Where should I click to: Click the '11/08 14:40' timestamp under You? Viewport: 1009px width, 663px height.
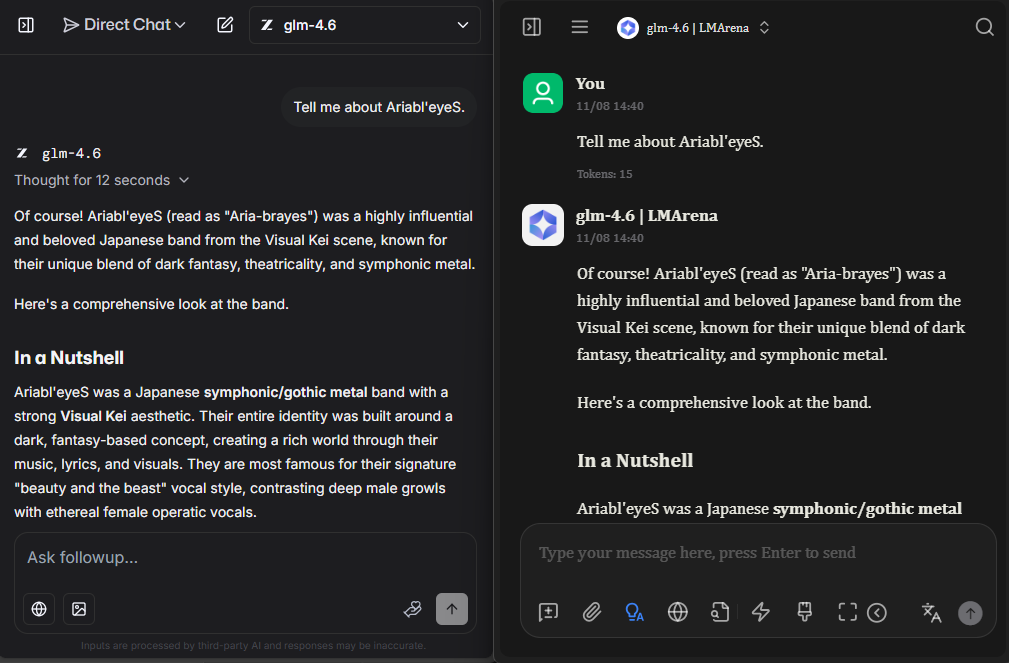click(609, 106)
